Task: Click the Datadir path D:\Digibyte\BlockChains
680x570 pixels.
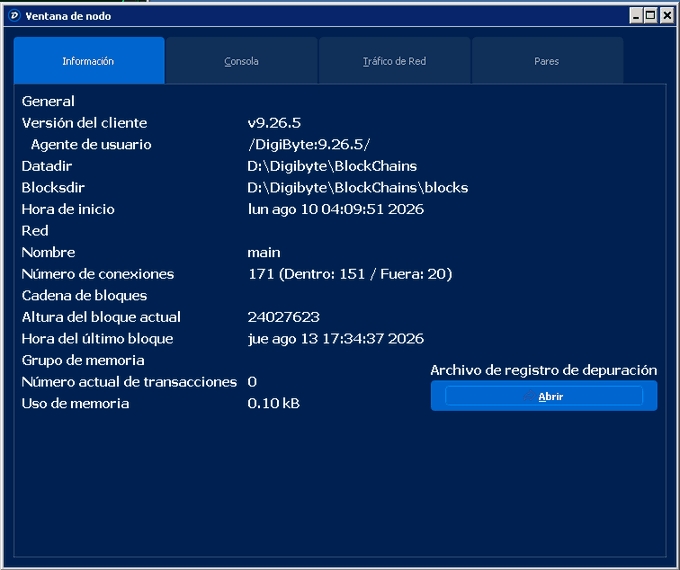Action: point(332,166)
